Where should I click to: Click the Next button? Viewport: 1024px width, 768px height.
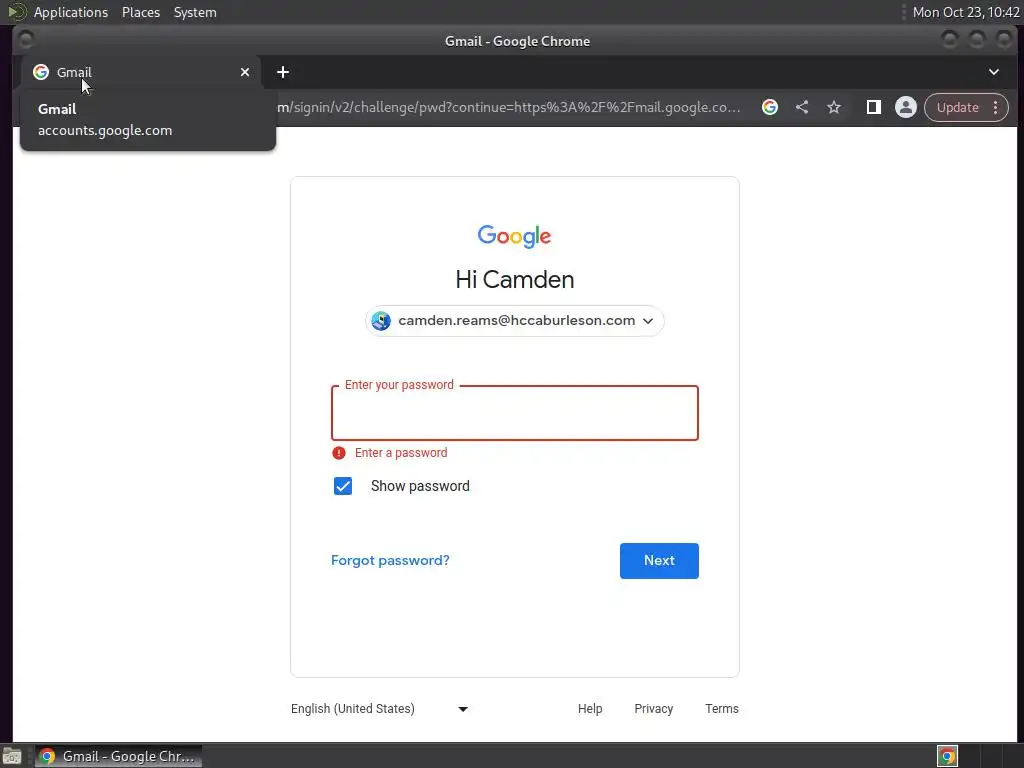[659, 560]
